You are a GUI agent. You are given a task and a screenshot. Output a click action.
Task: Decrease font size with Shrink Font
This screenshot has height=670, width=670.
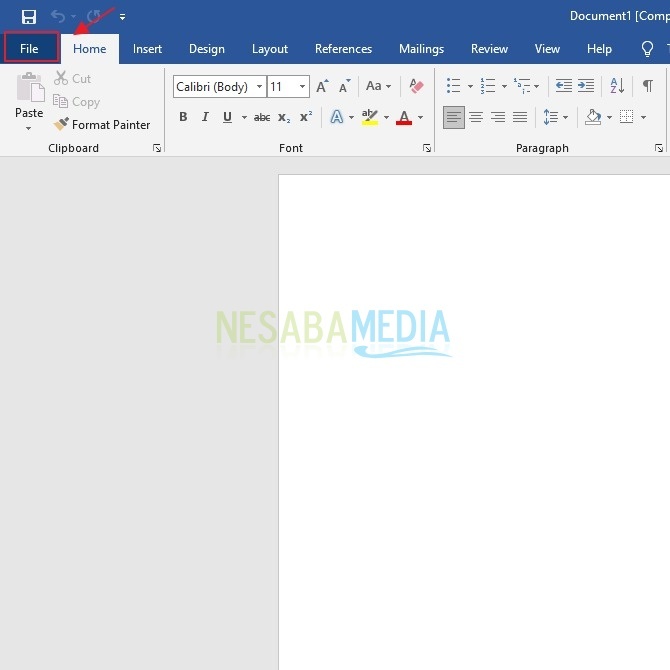coord(344,86)
